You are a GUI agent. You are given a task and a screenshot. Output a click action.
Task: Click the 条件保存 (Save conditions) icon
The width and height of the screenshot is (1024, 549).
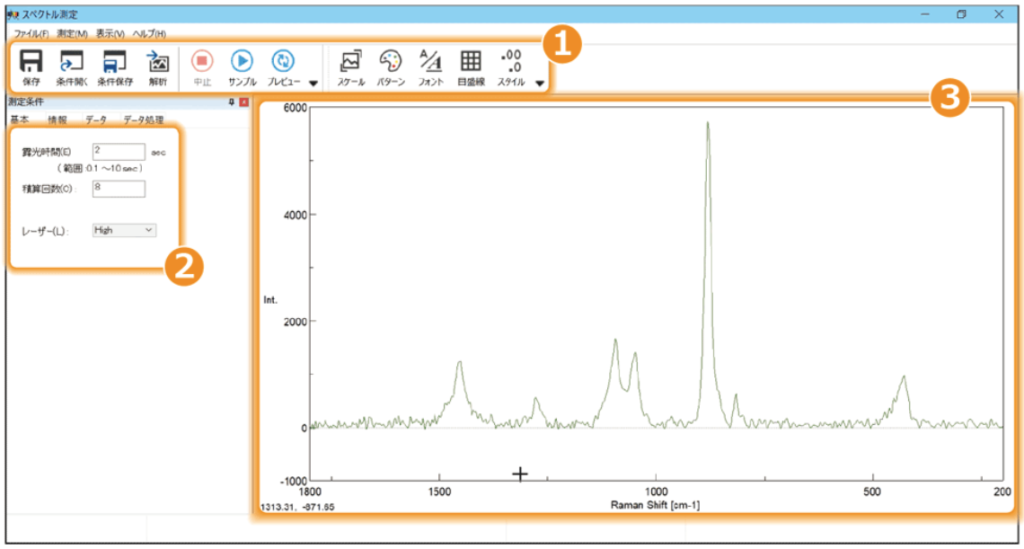pyautogui.click(x=115, y=66)
